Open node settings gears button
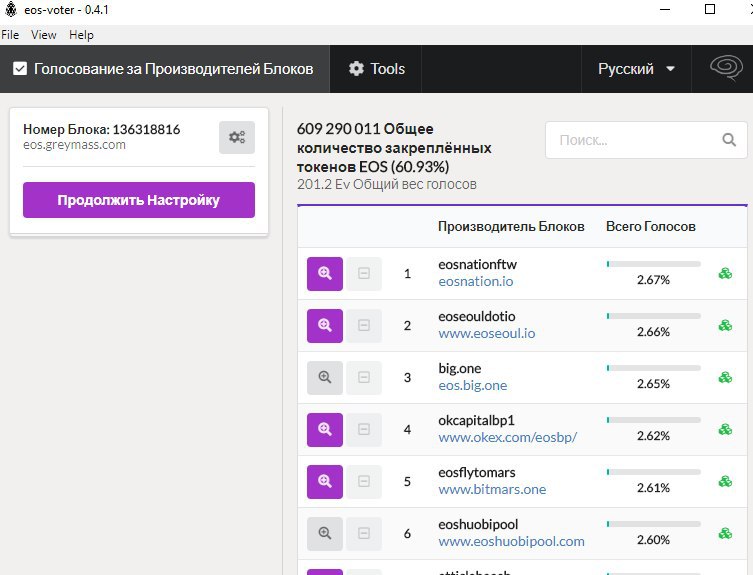This screenshot has width=753, height=575. coord(237,137)
